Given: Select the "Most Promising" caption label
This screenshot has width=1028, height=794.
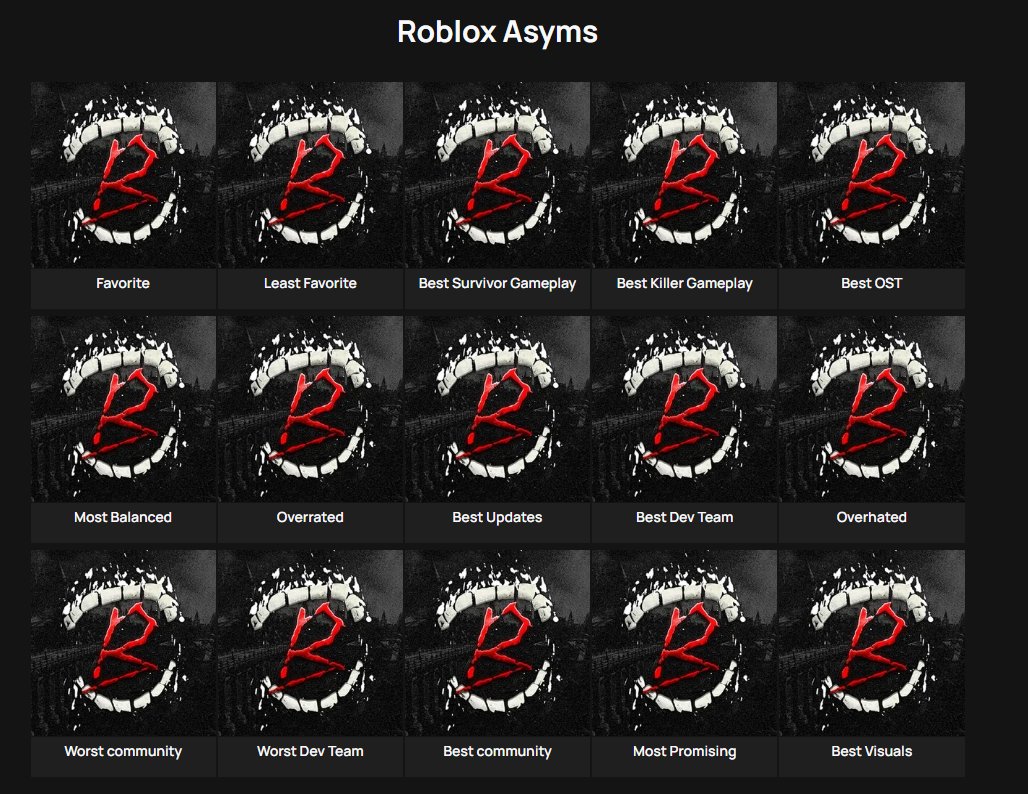Looking at the screenshot, I should click(684, 751).
